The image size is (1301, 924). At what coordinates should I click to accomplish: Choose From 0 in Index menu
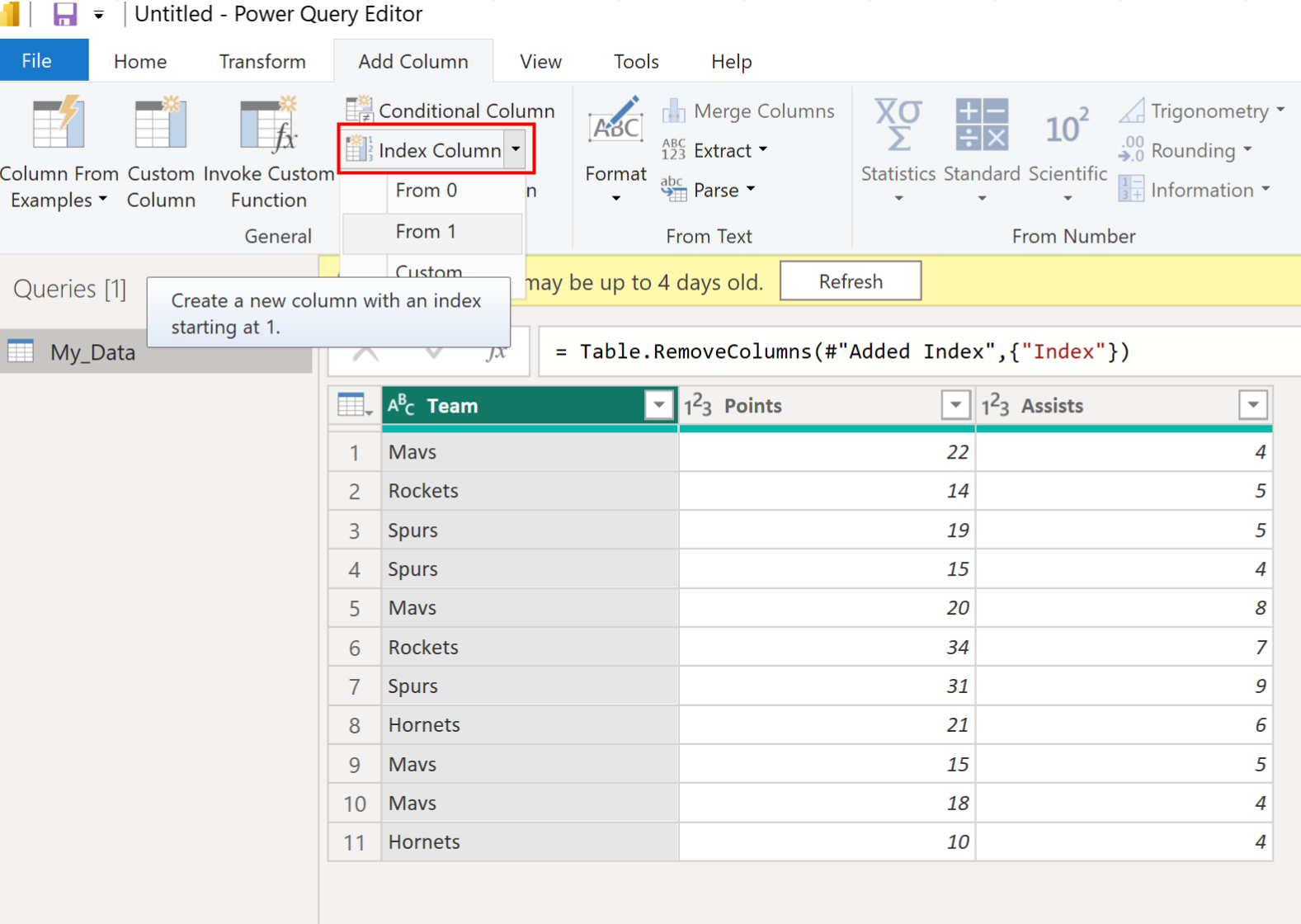tap(432, 191)
